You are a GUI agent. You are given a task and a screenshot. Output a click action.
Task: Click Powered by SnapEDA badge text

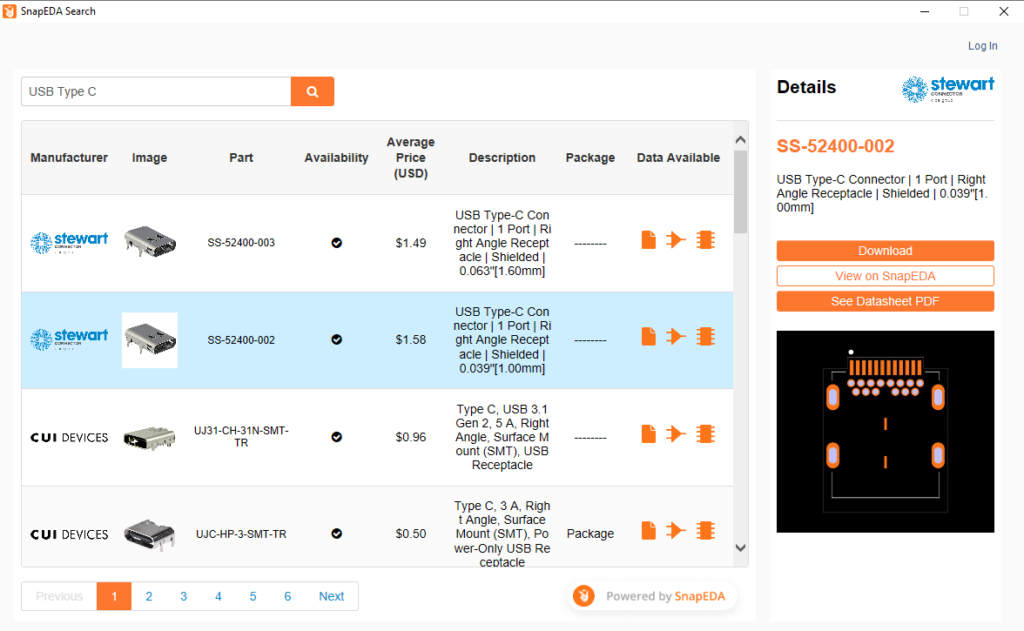coord(665,596)
